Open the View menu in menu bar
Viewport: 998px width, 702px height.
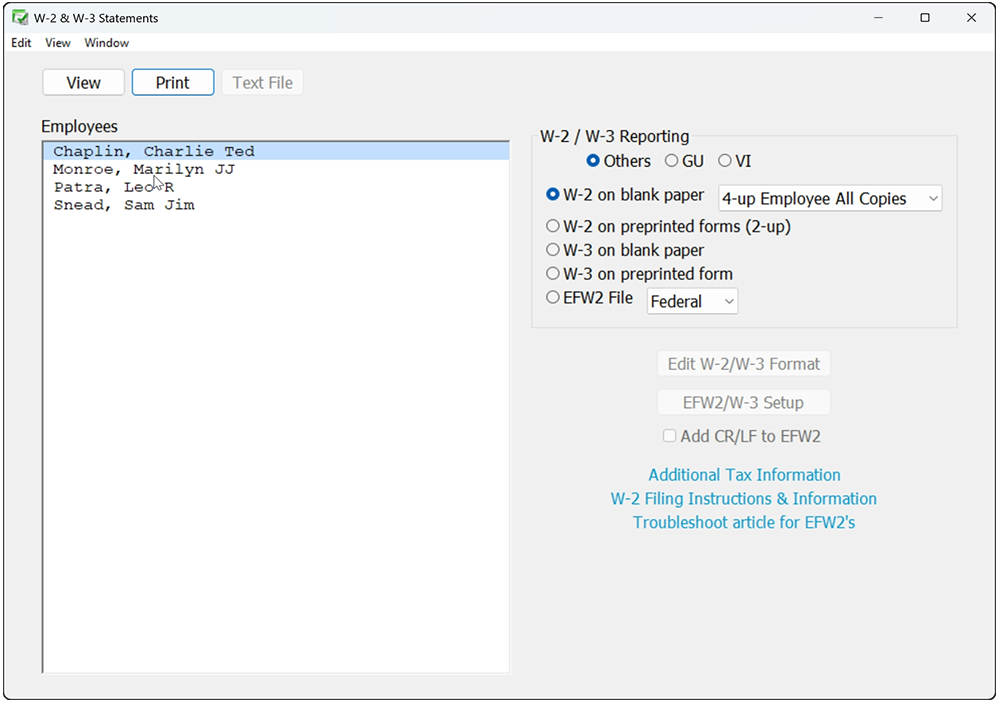57,43
